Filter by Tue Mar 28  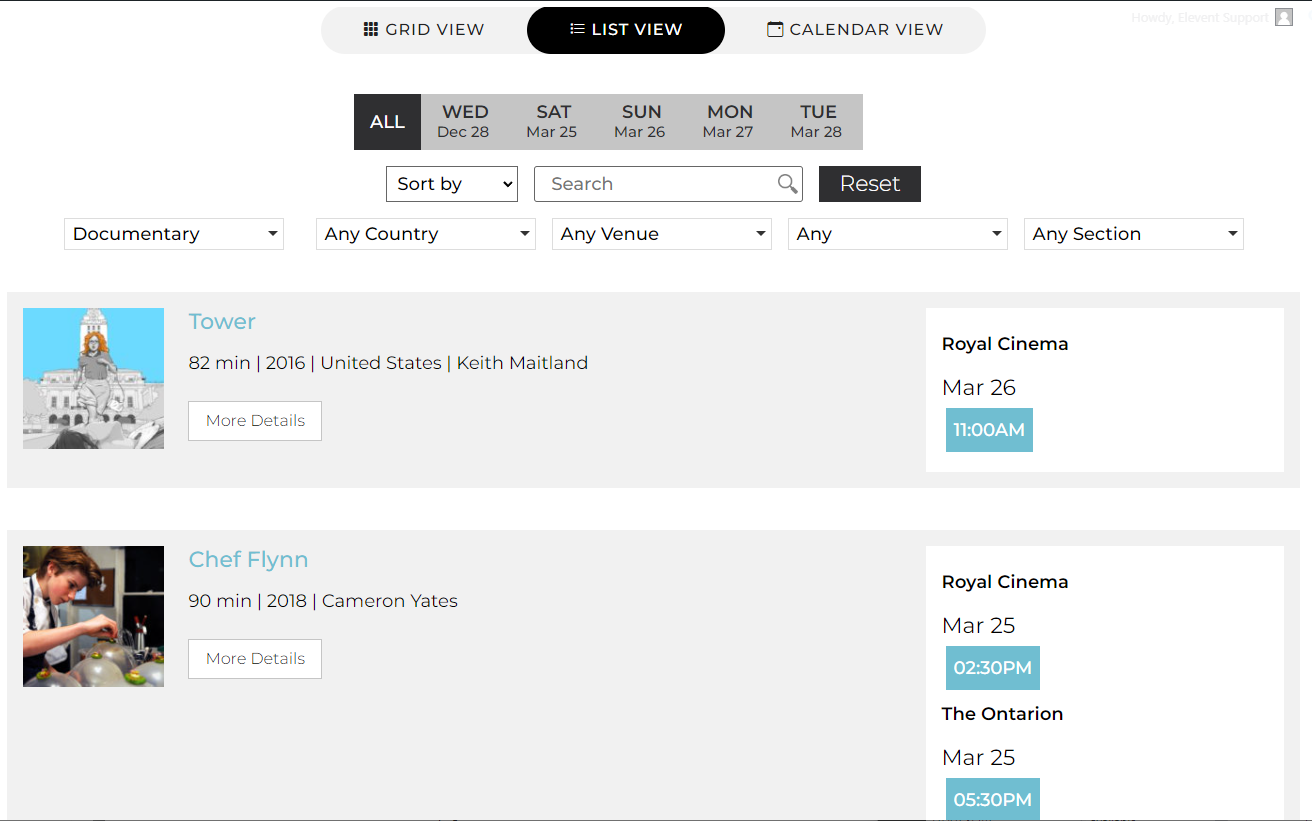click(817, 122)
